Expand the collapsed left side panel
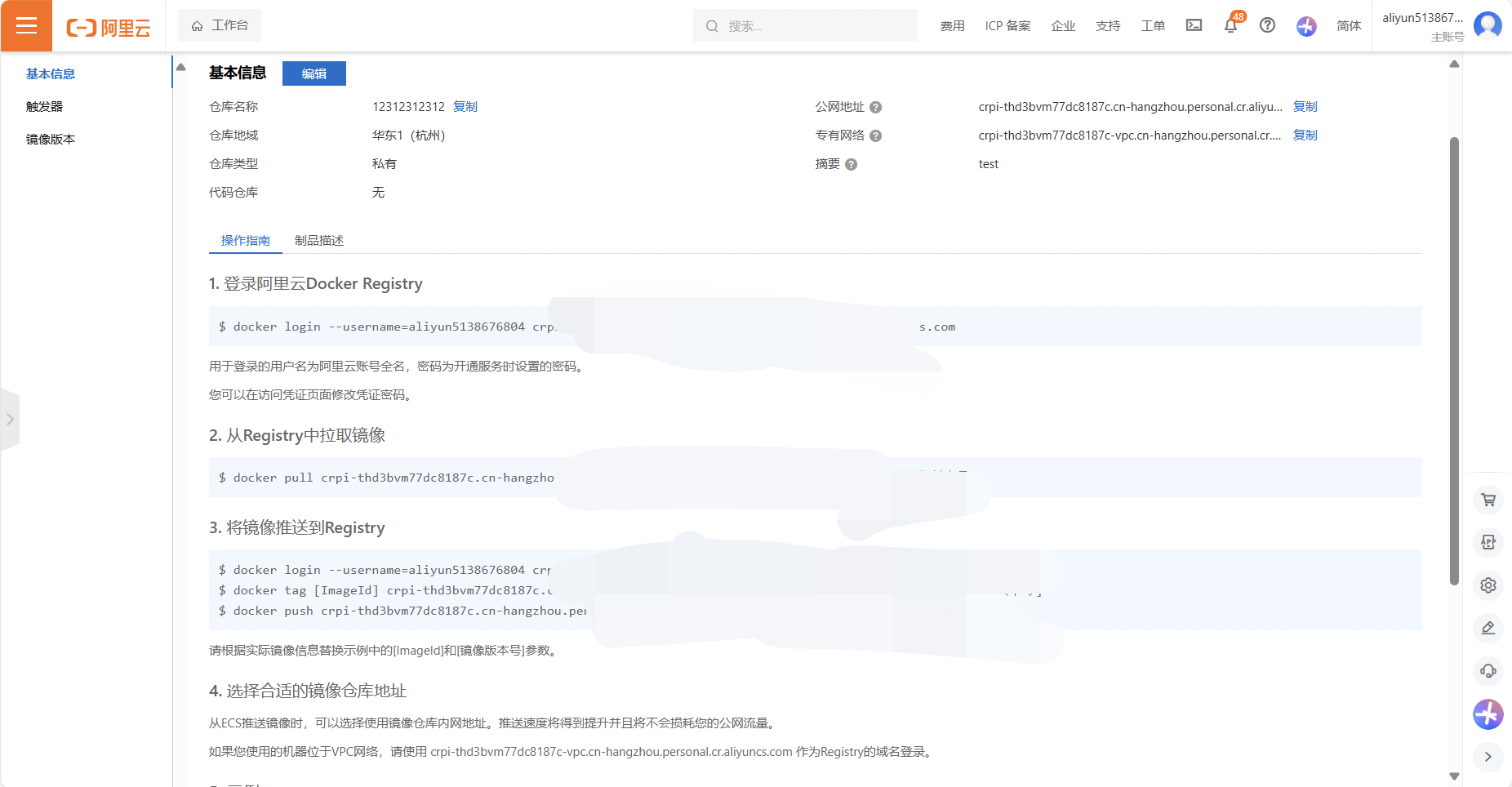The image size is (1512, 787). coord(10,420)
